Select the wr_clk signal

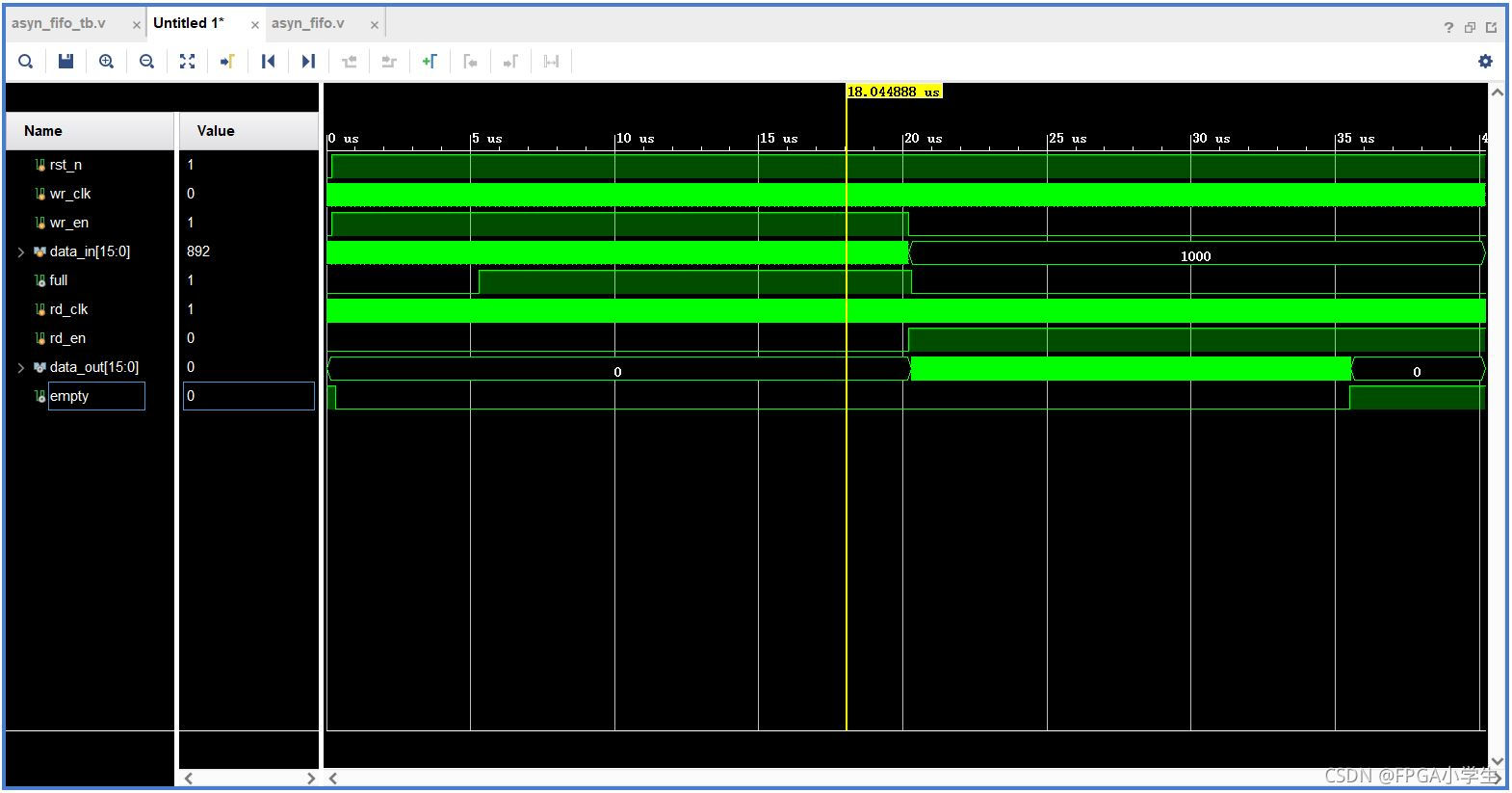[70, 194]
